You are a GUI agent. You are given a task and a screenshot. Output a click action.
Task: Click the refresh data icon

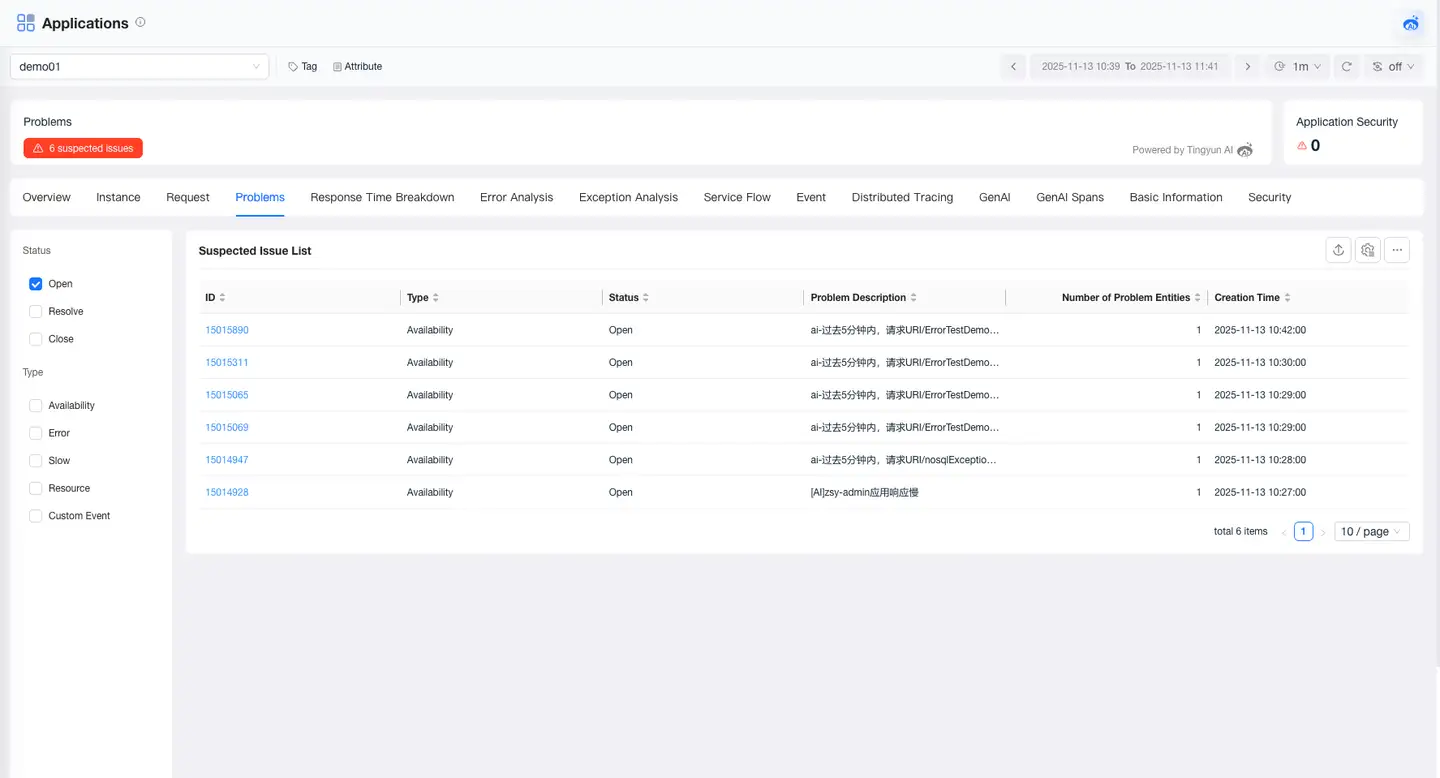pyautogui.click(x=1346, y=67)
